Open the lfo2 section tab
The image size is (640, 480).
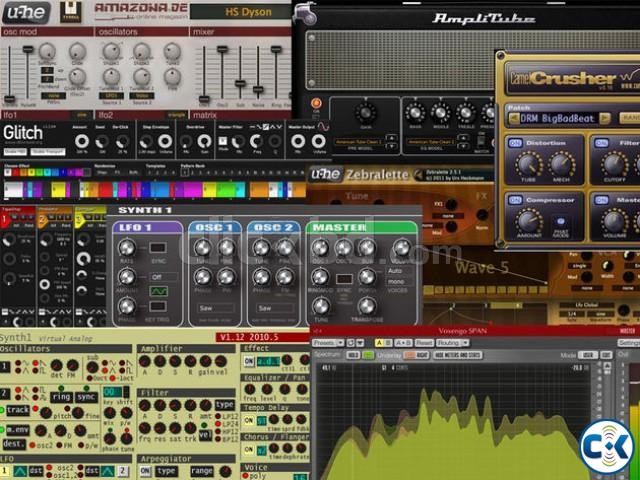(142, 115)
